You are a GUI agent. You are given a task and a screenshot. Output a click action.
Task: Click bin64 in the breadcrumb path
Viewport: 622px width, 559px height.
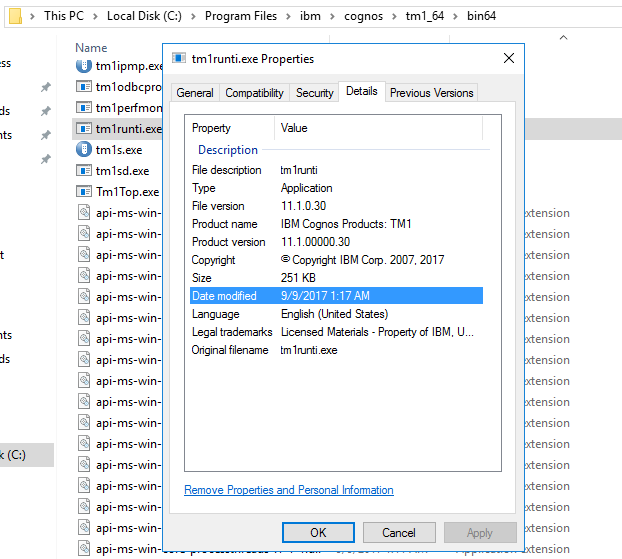(x=481, y=16)
